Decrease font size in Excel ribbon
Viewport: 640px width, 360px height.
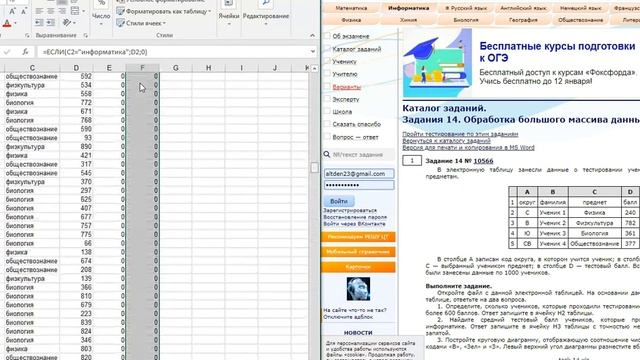coord(23,11)
